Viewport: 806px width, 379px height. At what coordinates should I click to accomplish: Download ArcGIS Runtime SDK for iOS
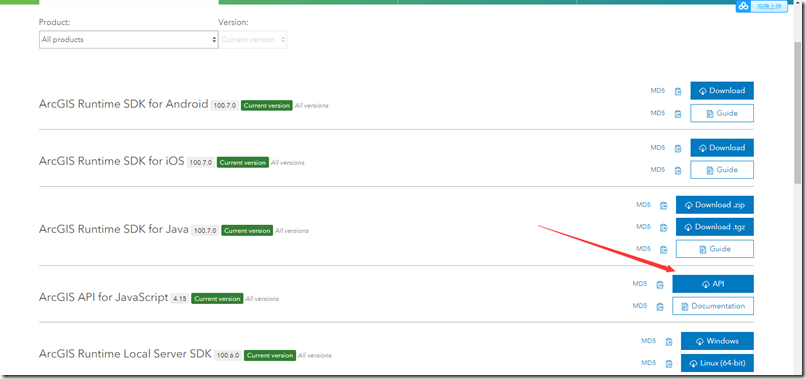pyautogui.click(x=722, y=148)
